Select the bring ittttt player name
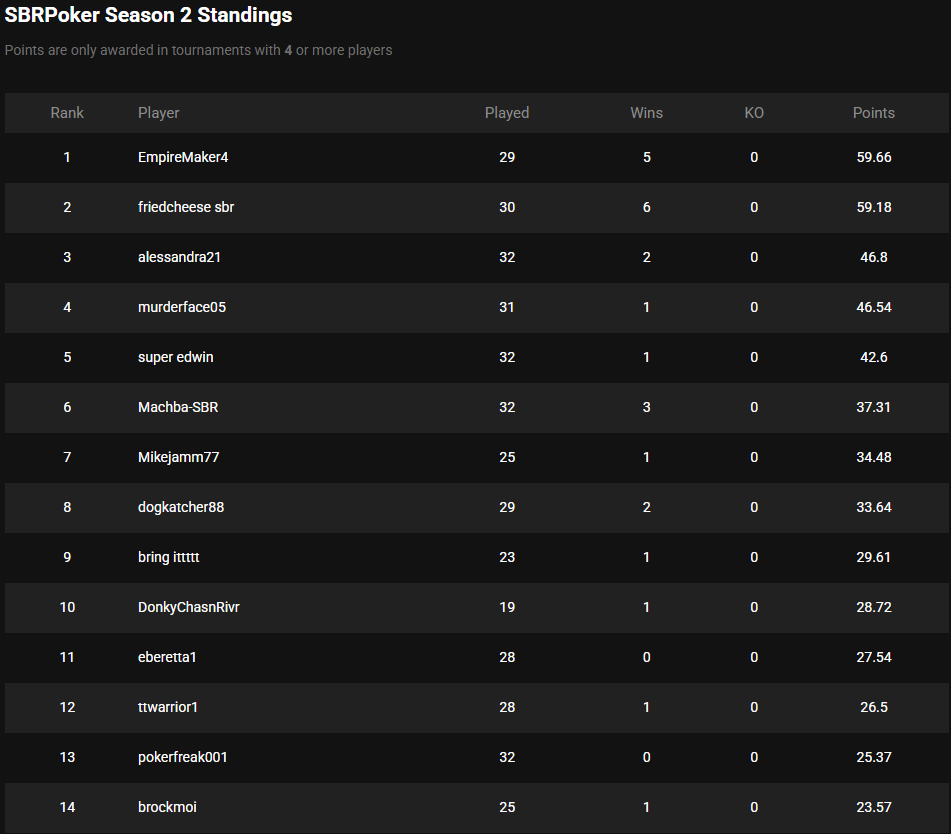Screen dimensions: 951x834 tap(169, 557)
